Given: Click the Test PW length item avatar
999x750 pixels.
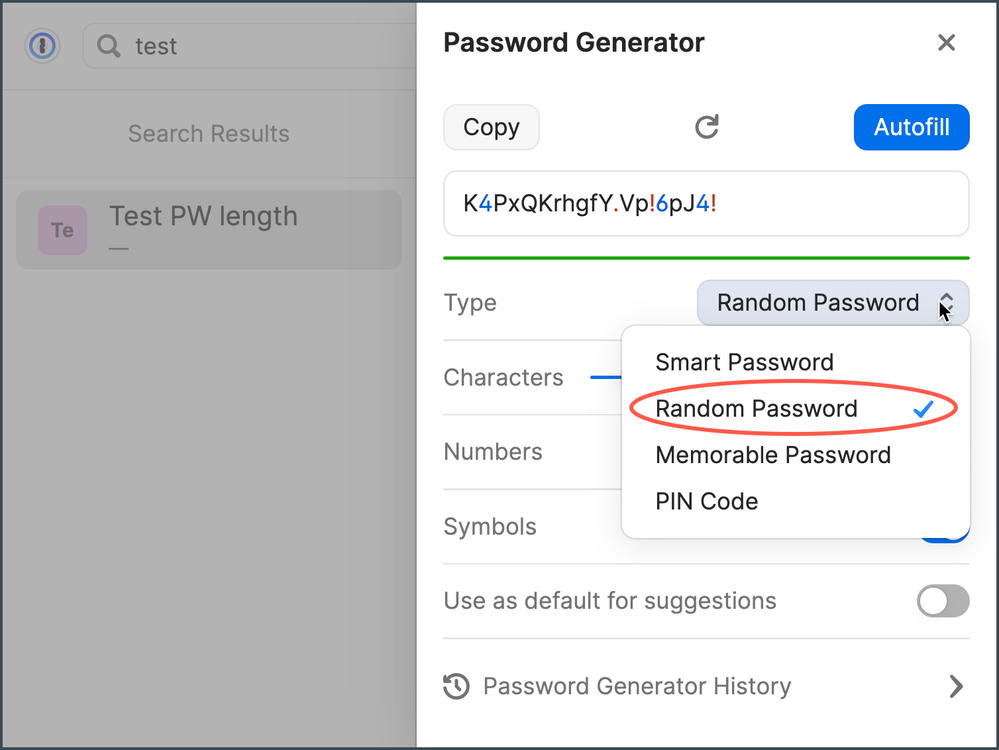Looking at the screenshot, I should tap(62, 231).
